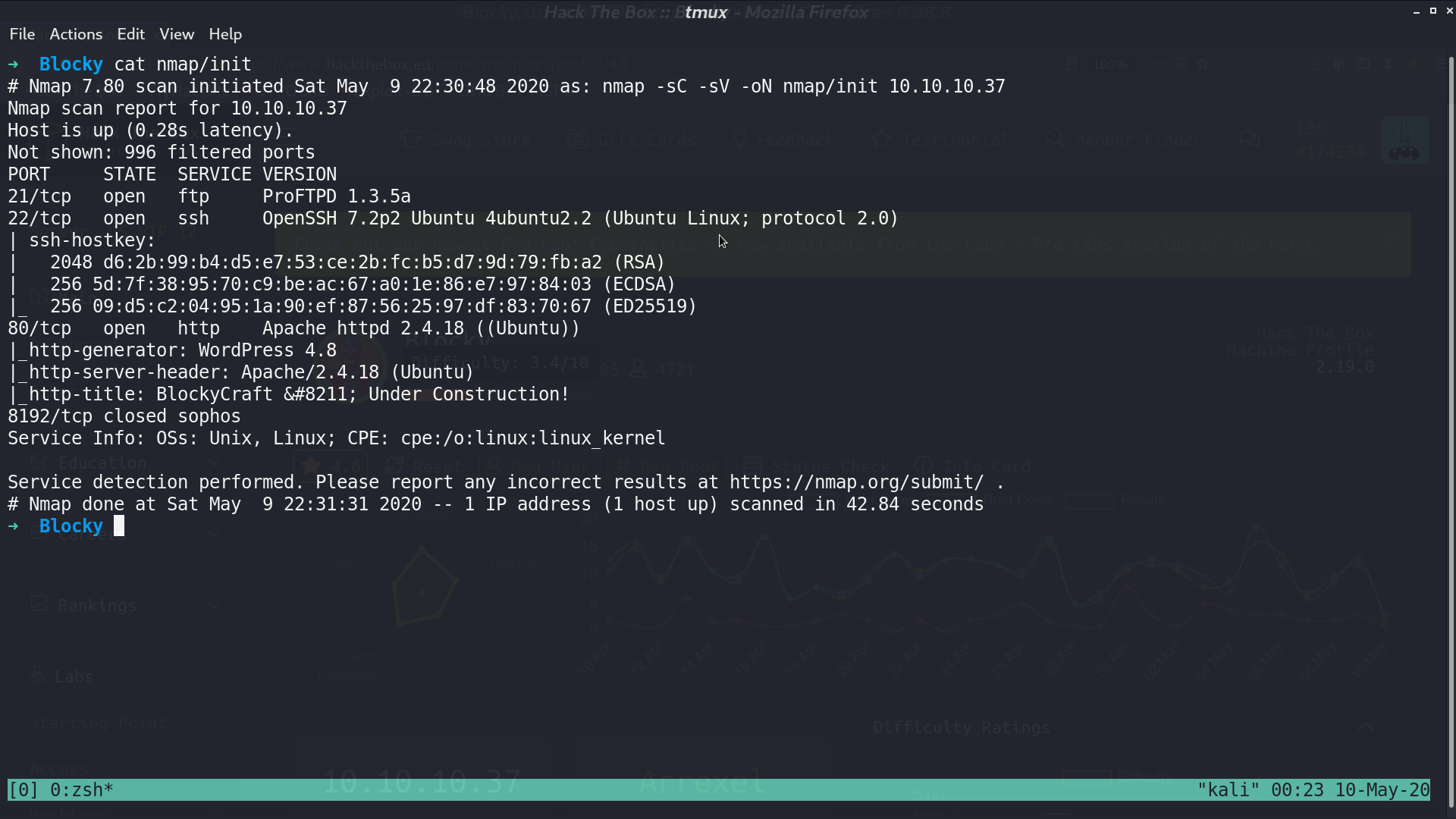1456x819 pixels.
Task: Click the 80/tcp Apache httpd line
Action: [x=294, y=328]
